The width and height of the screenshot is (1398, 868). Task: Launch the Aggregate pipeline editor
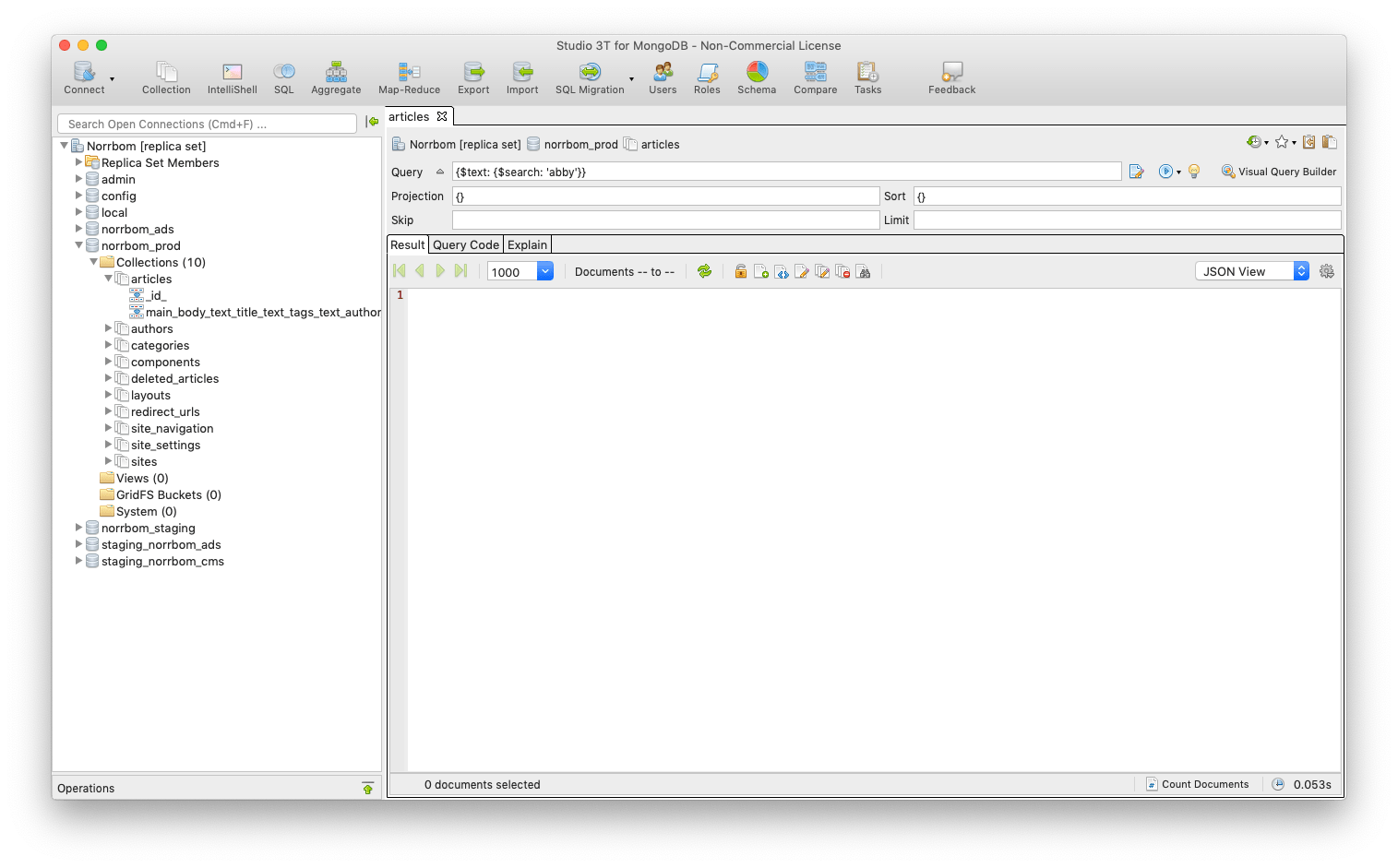335,77
